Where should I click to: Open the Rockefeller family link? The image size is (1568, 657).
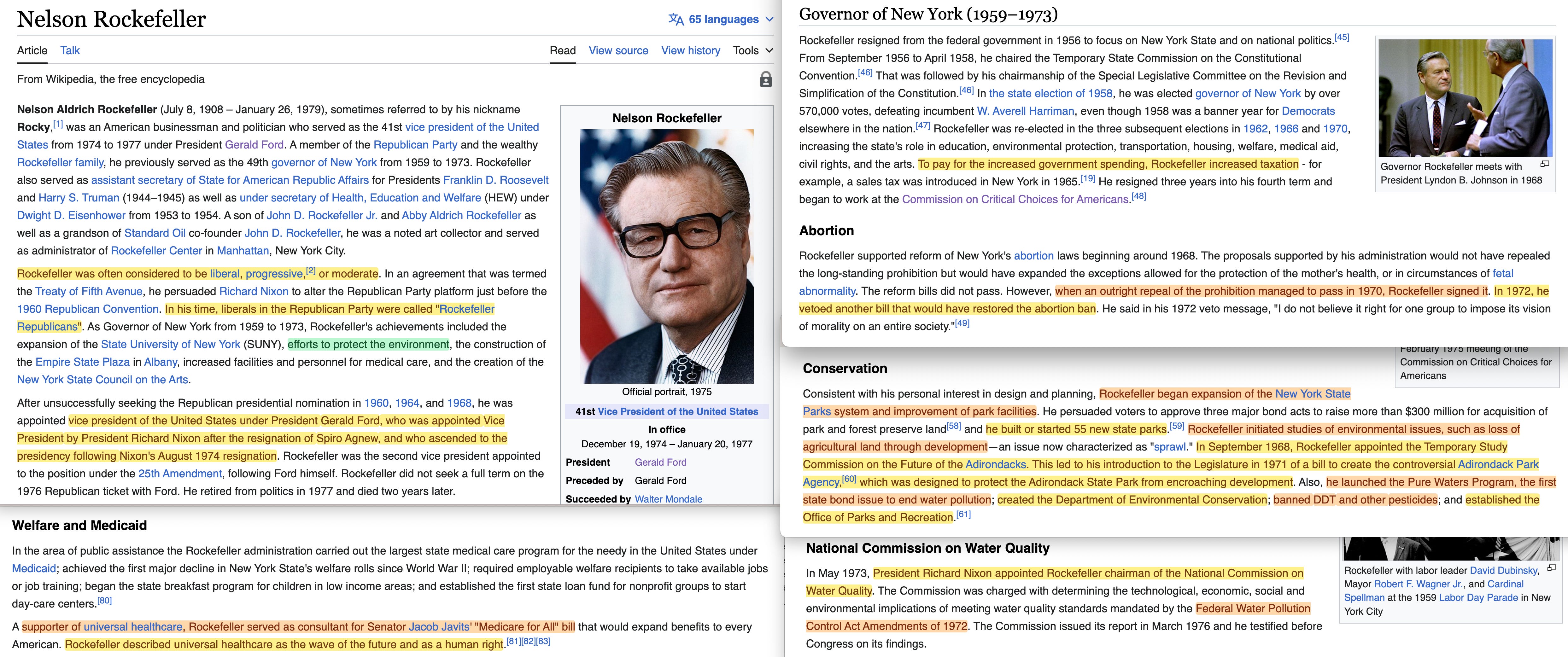(x=60, y=162)
